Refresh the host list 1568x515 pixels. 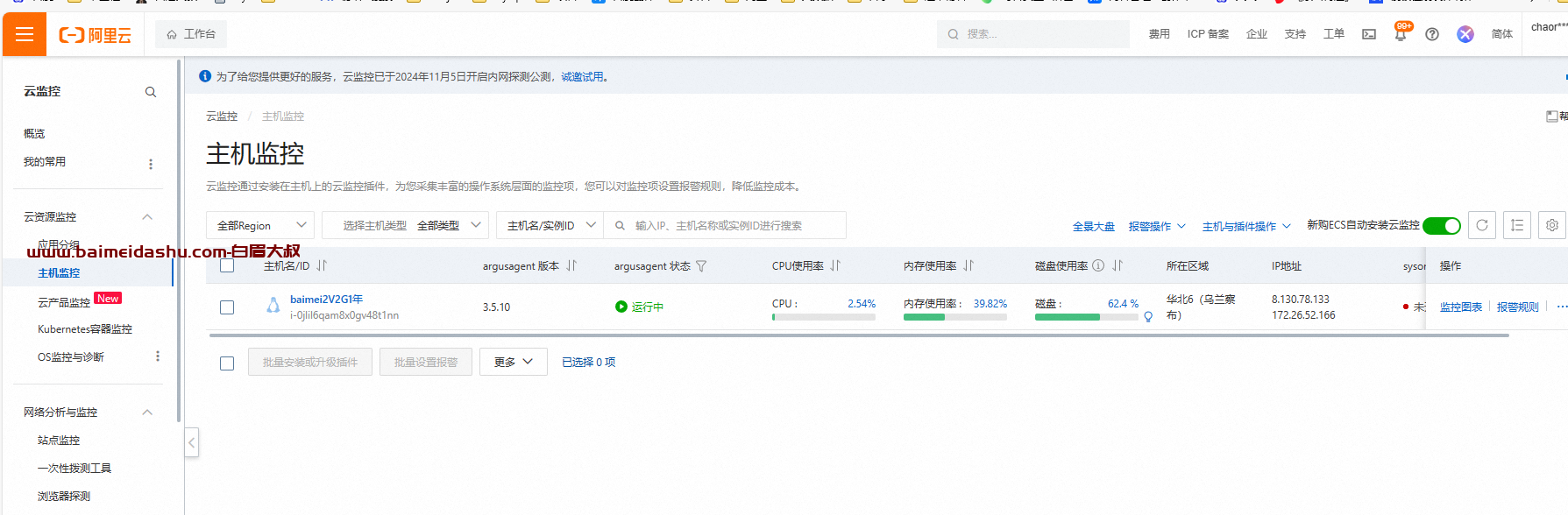(x=1482, y=225)
